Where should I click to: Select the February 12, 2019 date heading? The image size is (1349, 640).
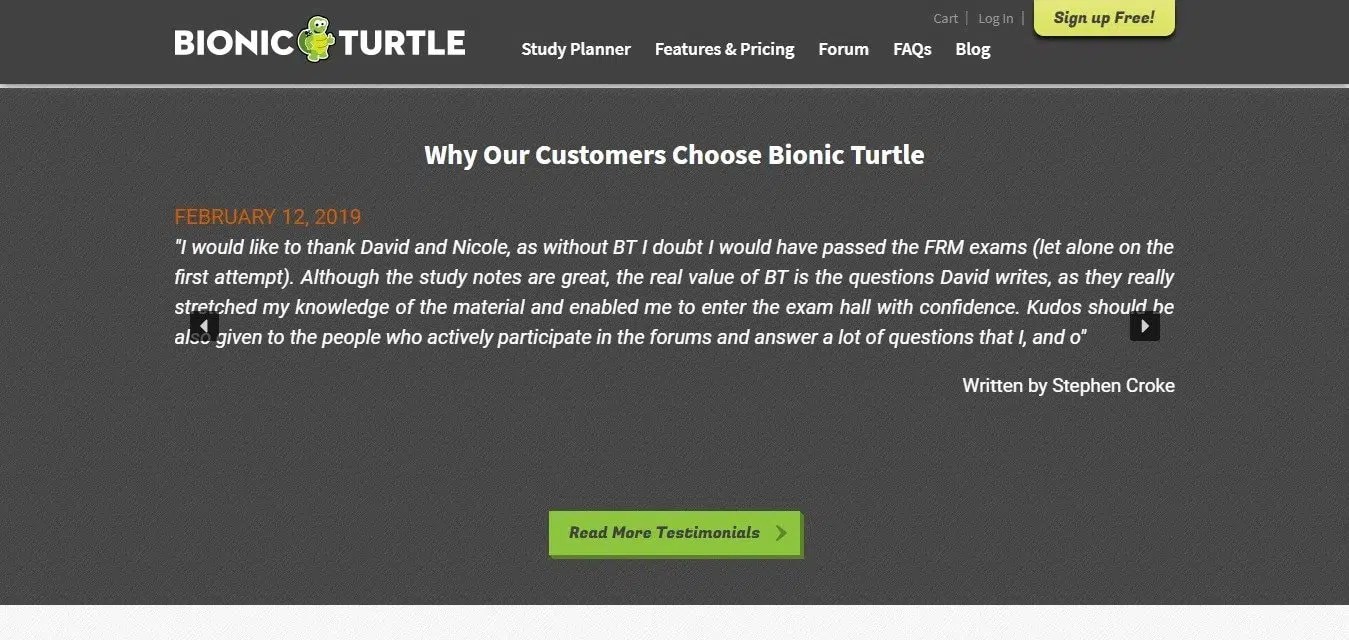point(267,216)
